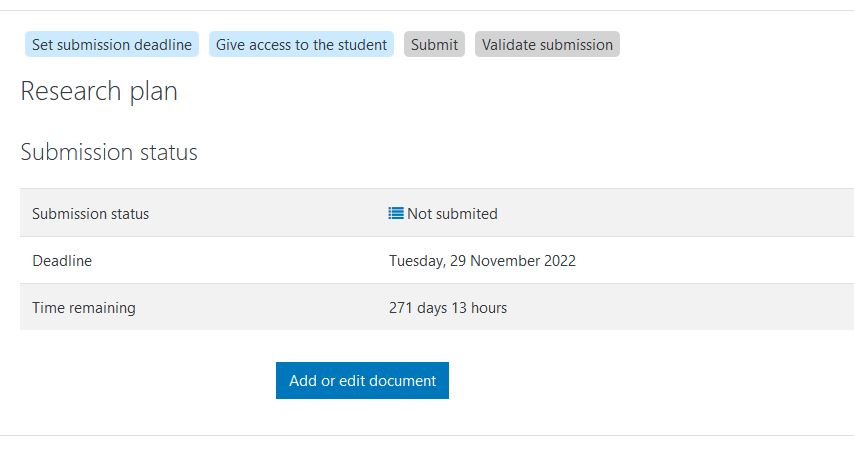This screenshot has width=854, height=449.
Task: Select the Deadline row label
Action: (62, 261)
